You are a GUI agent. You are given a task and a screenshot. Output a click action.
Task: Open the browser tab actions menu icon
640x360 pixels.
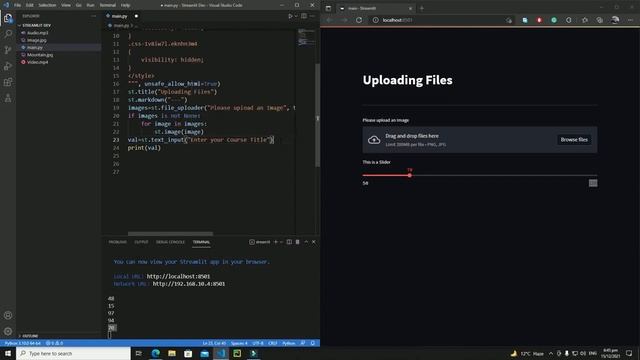click(x=329, y=8)
